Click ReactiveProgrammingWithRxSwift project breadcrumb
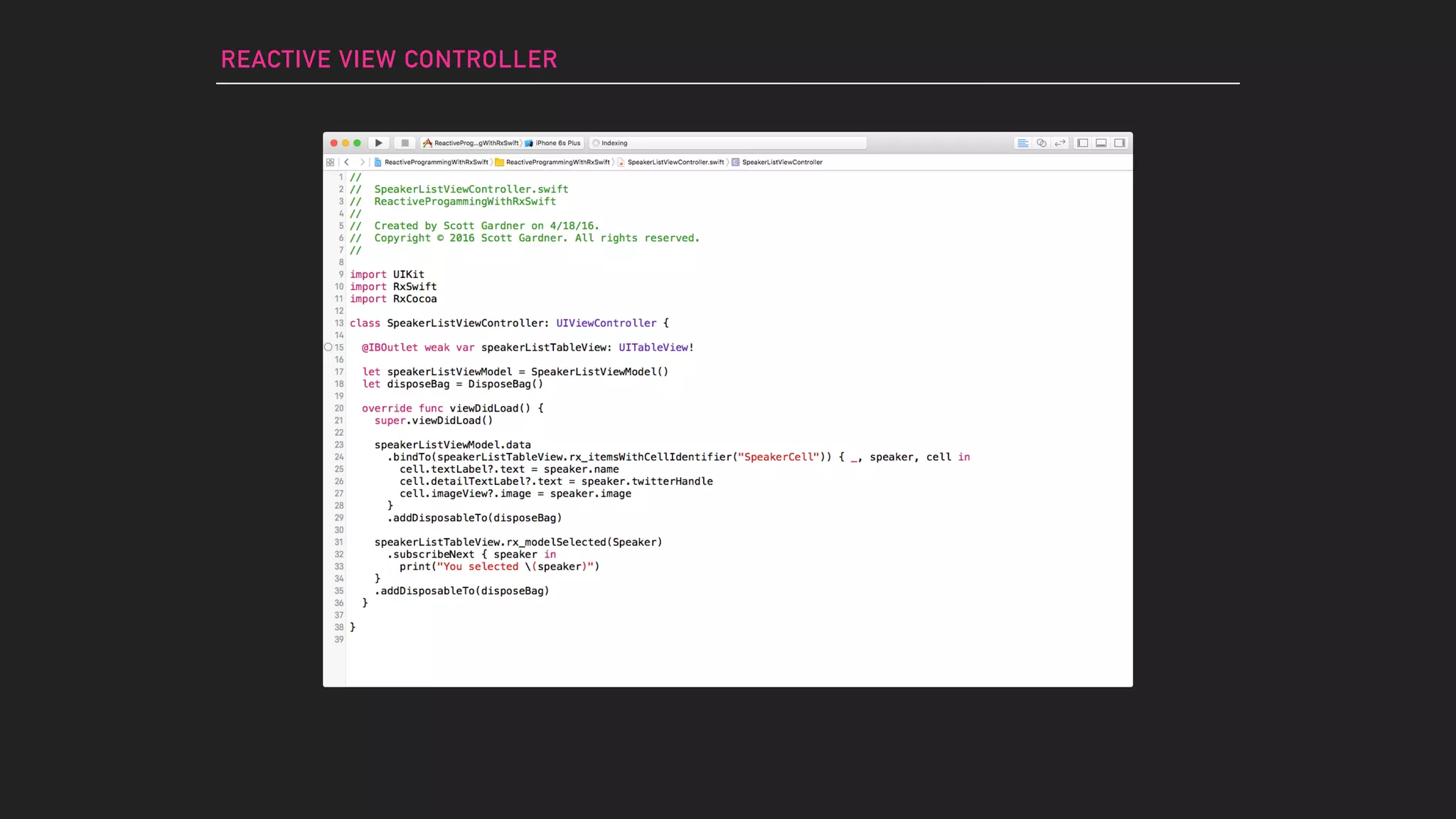The height and width of the screenshot is (819, 1456). click(x=435, y=162)
